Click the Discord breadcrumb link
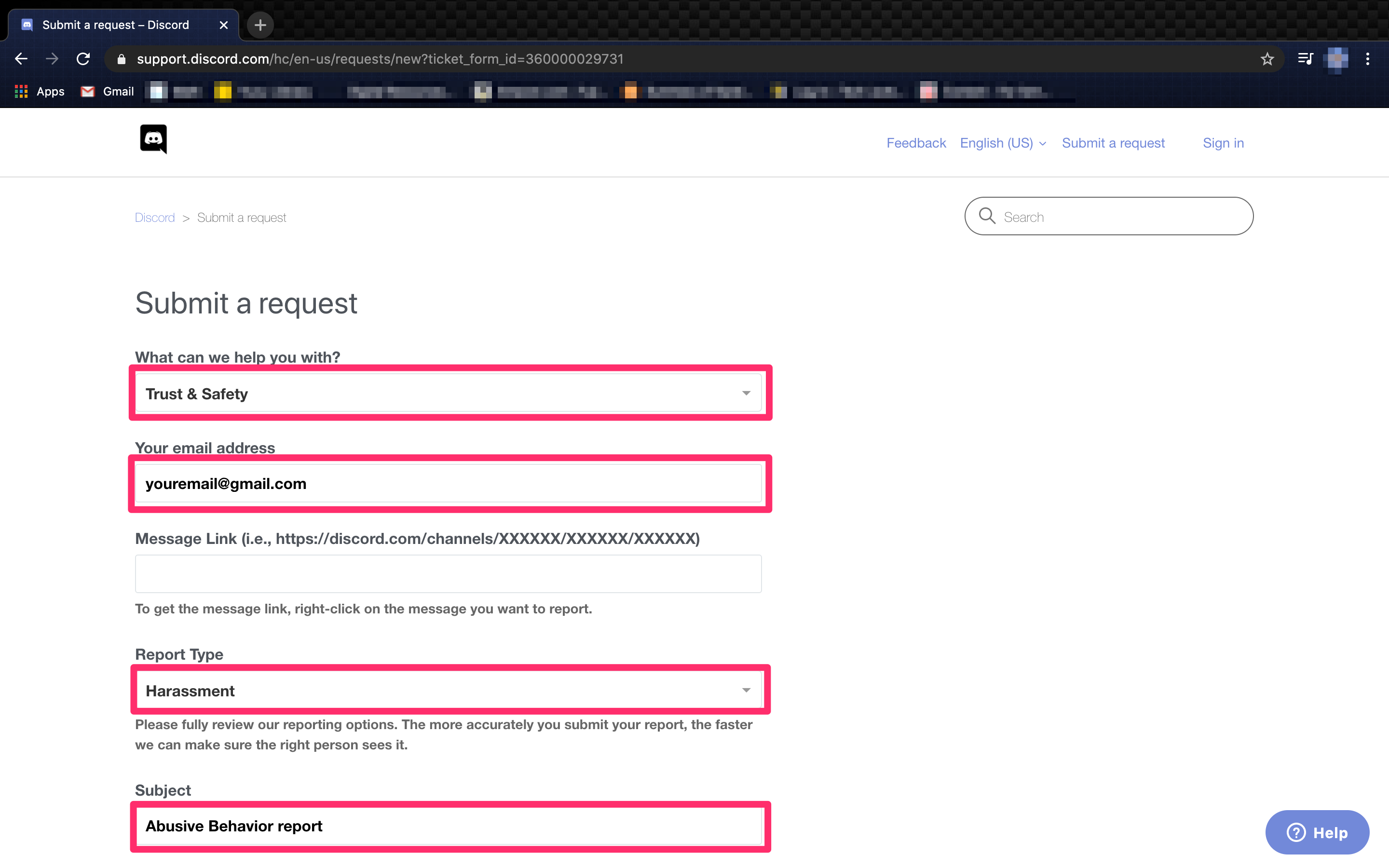The height and width of the screenshot is (868, 1389). pos(154,217)
